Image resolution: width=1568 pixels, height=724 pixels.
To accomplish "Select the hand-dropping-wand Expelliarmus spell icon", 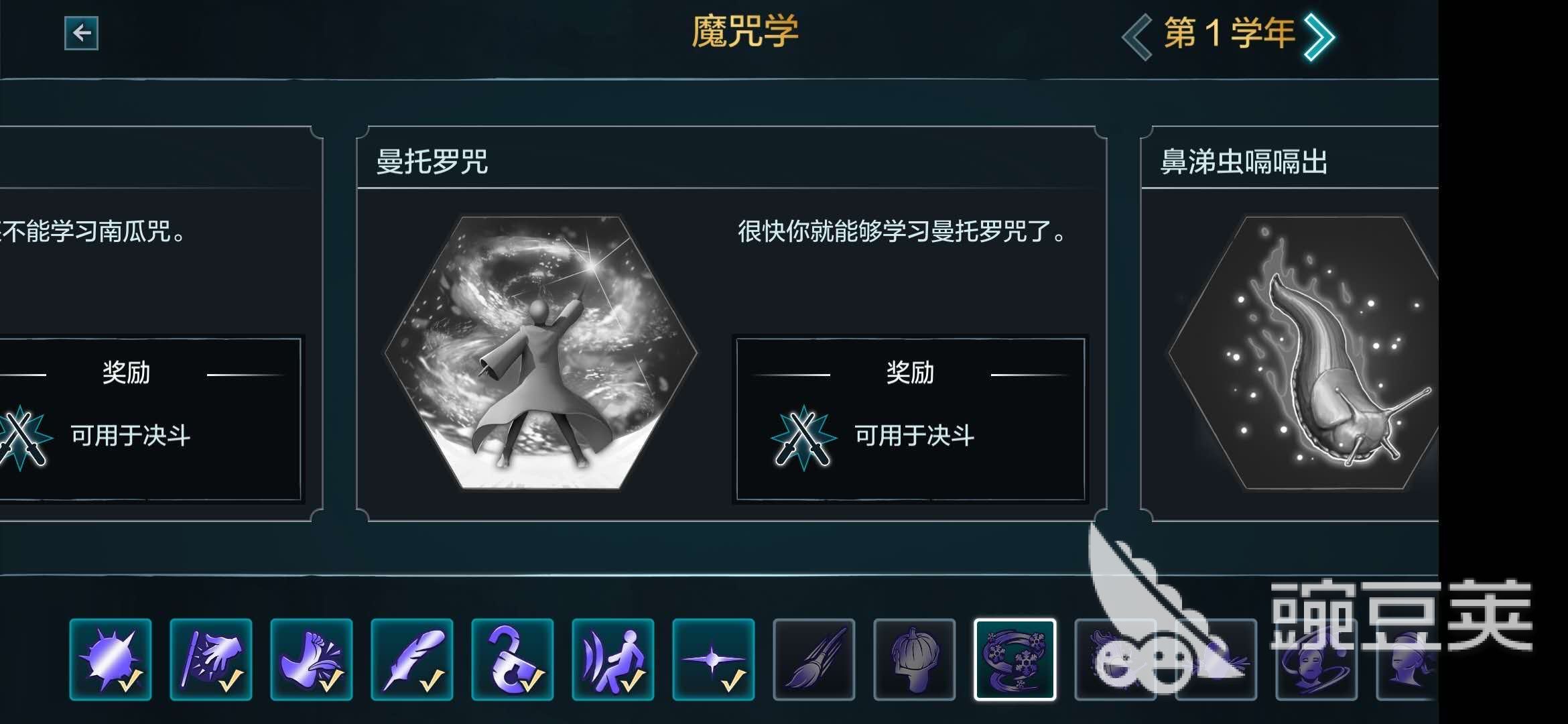I will point(211,660).
